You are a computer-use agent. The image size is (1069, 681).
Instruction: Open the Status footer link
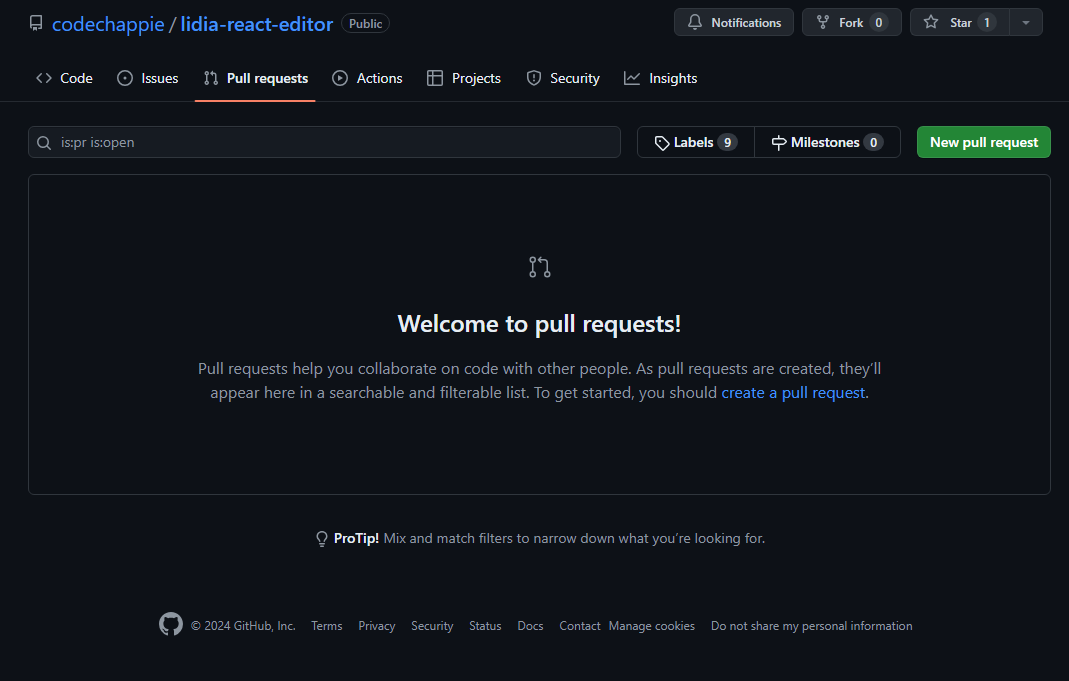point(485,626)
